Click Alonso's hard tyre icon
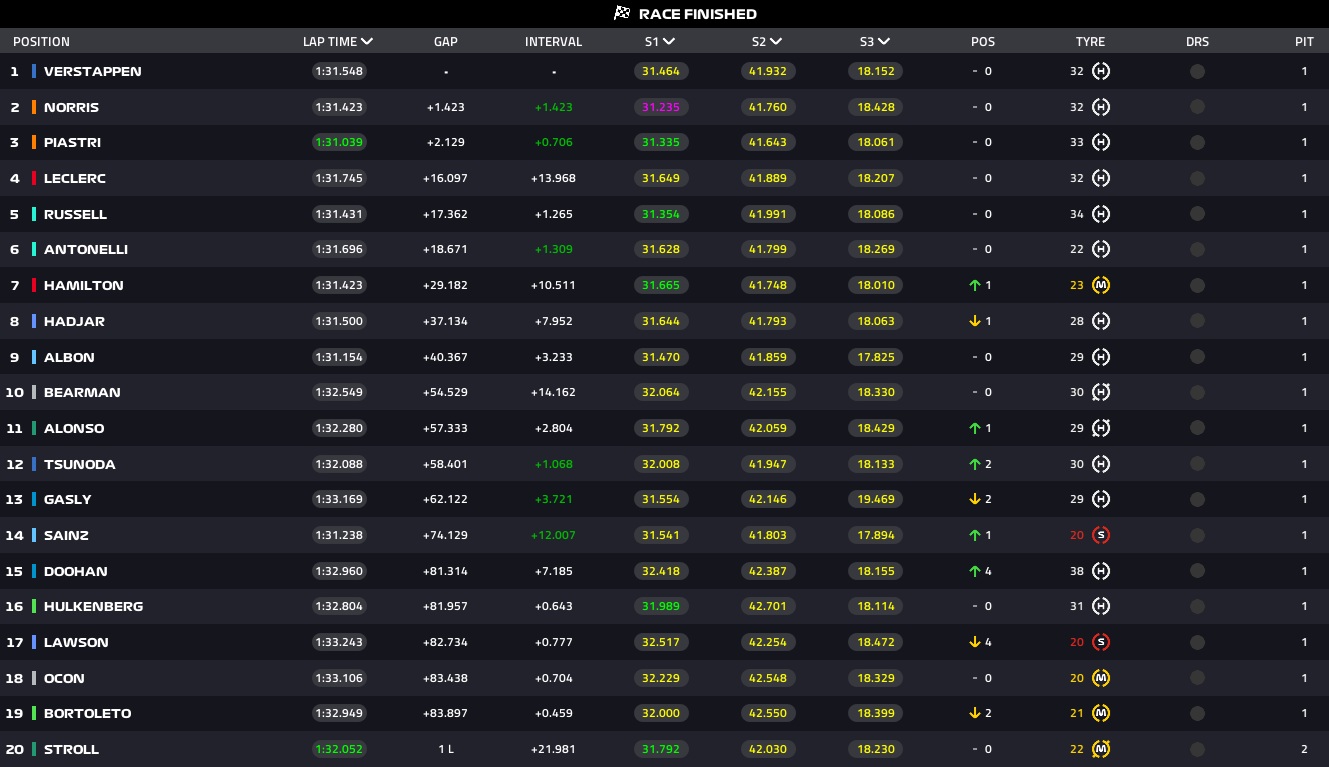 1101,428
